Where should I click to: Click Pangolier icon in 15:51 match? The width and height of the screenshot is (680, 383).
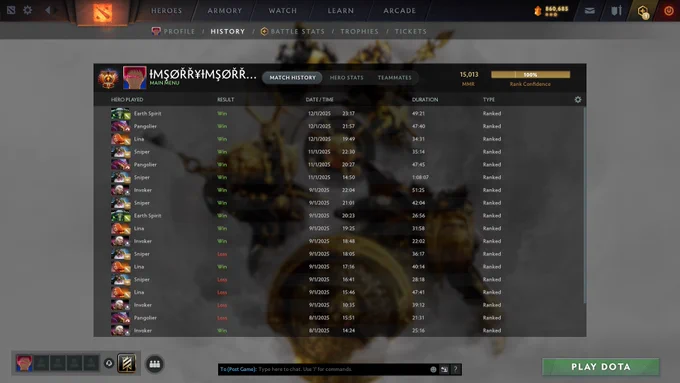click(121, 318)
